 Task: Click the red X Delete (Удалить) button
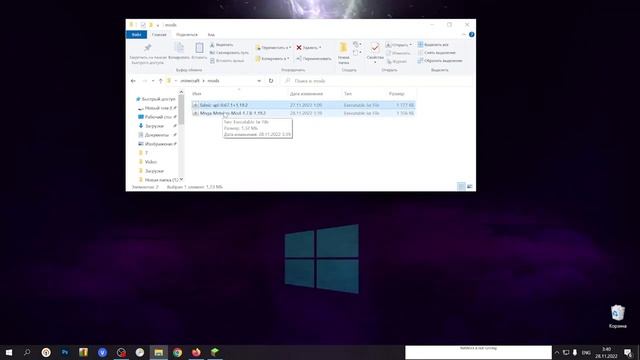(x=308, y=47)
